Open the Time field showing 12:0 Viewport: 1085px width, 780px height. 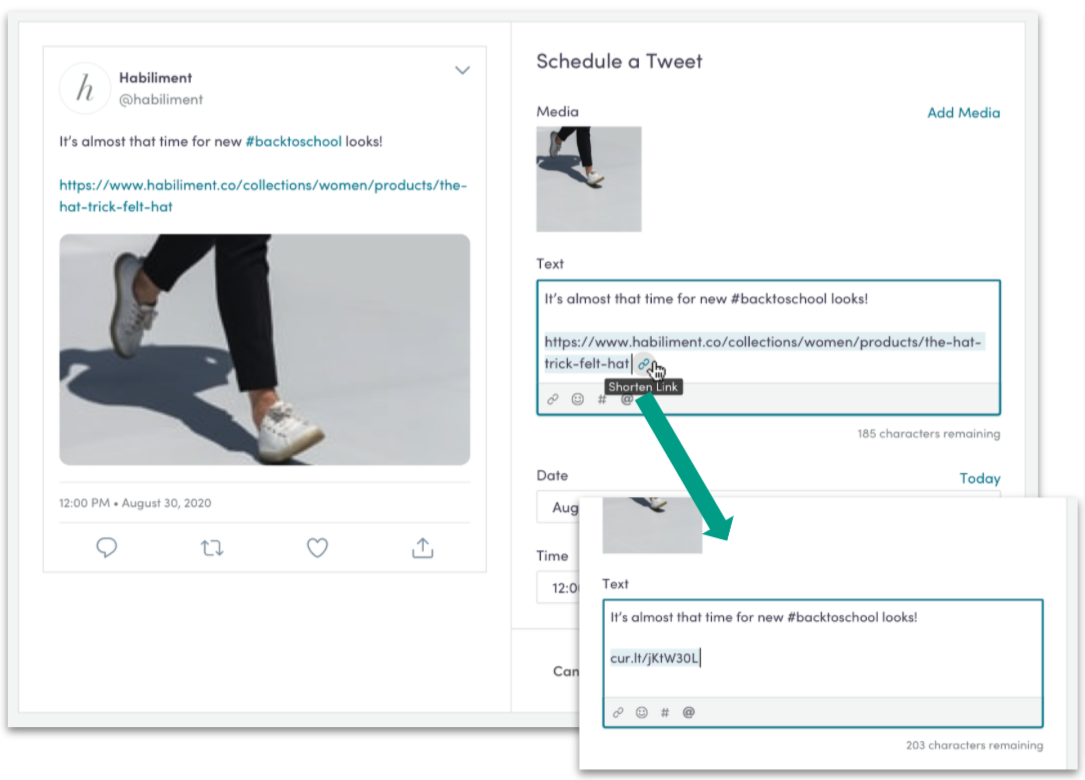coord(558,588)
